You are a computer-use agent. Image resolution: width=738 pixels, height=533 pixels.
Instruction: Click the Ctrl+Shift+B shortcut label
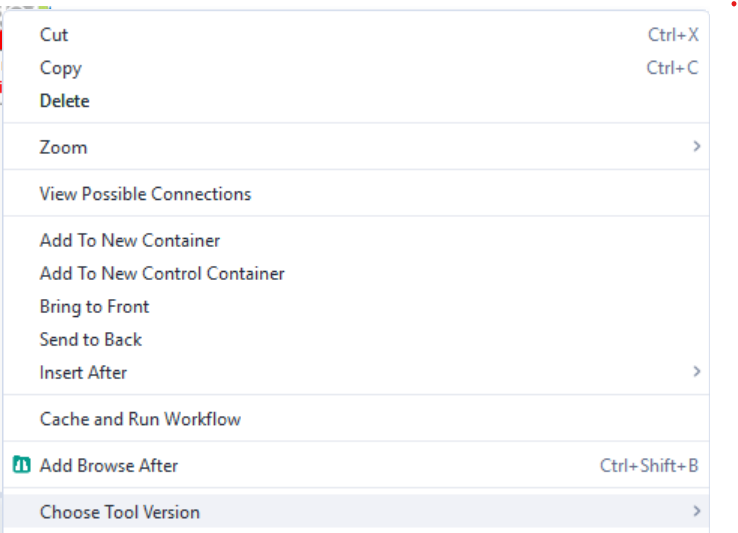[649, 465]
